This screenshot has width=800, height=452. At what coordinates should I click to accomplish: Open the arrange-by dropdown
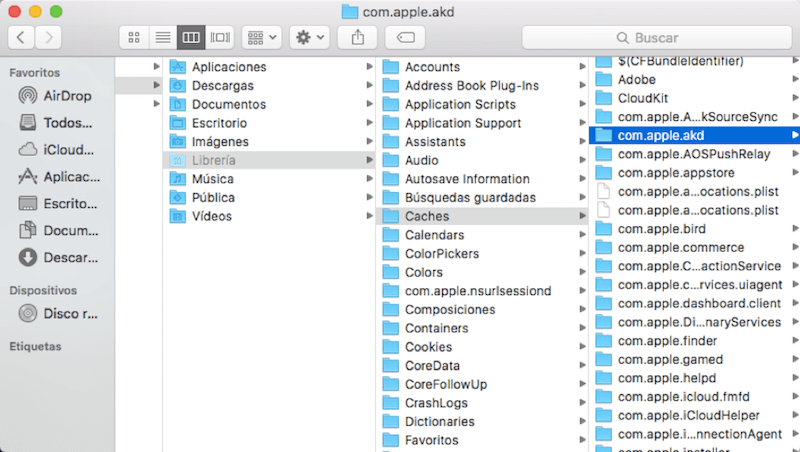coord(262,37)
